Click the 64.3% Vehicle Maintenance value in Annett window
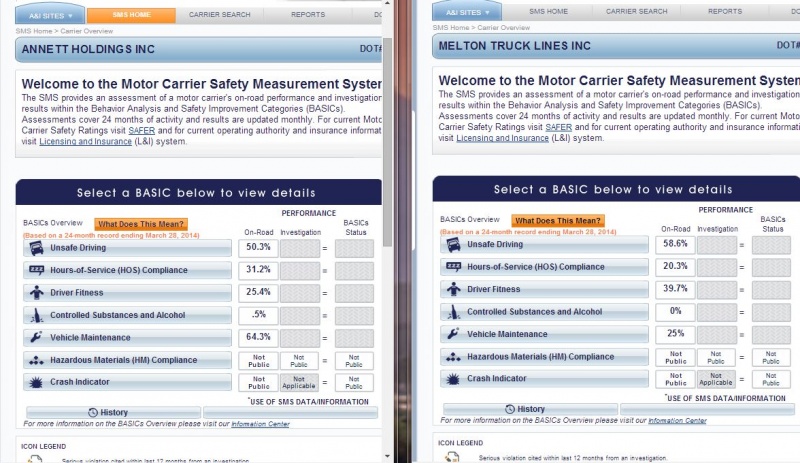This screenshot has width=800, height=463. 258,337
